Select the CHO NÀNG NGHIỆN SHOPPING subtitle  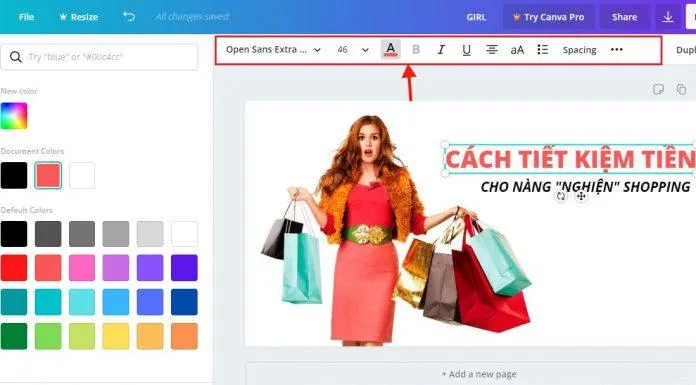(585, 187)
